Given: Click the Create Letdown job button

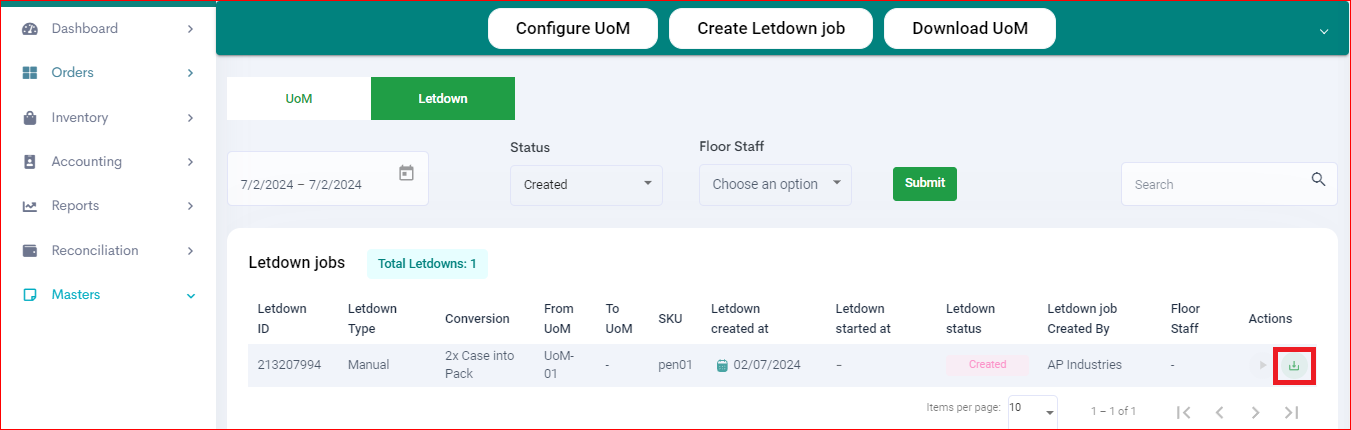Looking at the screenshot, I should [x=771, y=28].
